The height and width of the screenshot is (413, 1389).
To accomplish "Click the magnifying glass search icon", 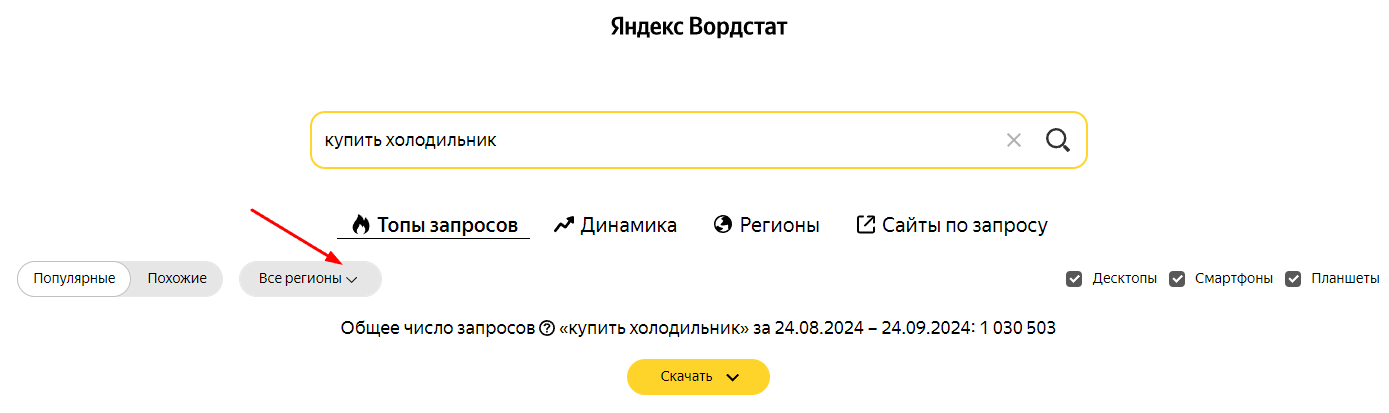I will click(x=1058, y=140).
